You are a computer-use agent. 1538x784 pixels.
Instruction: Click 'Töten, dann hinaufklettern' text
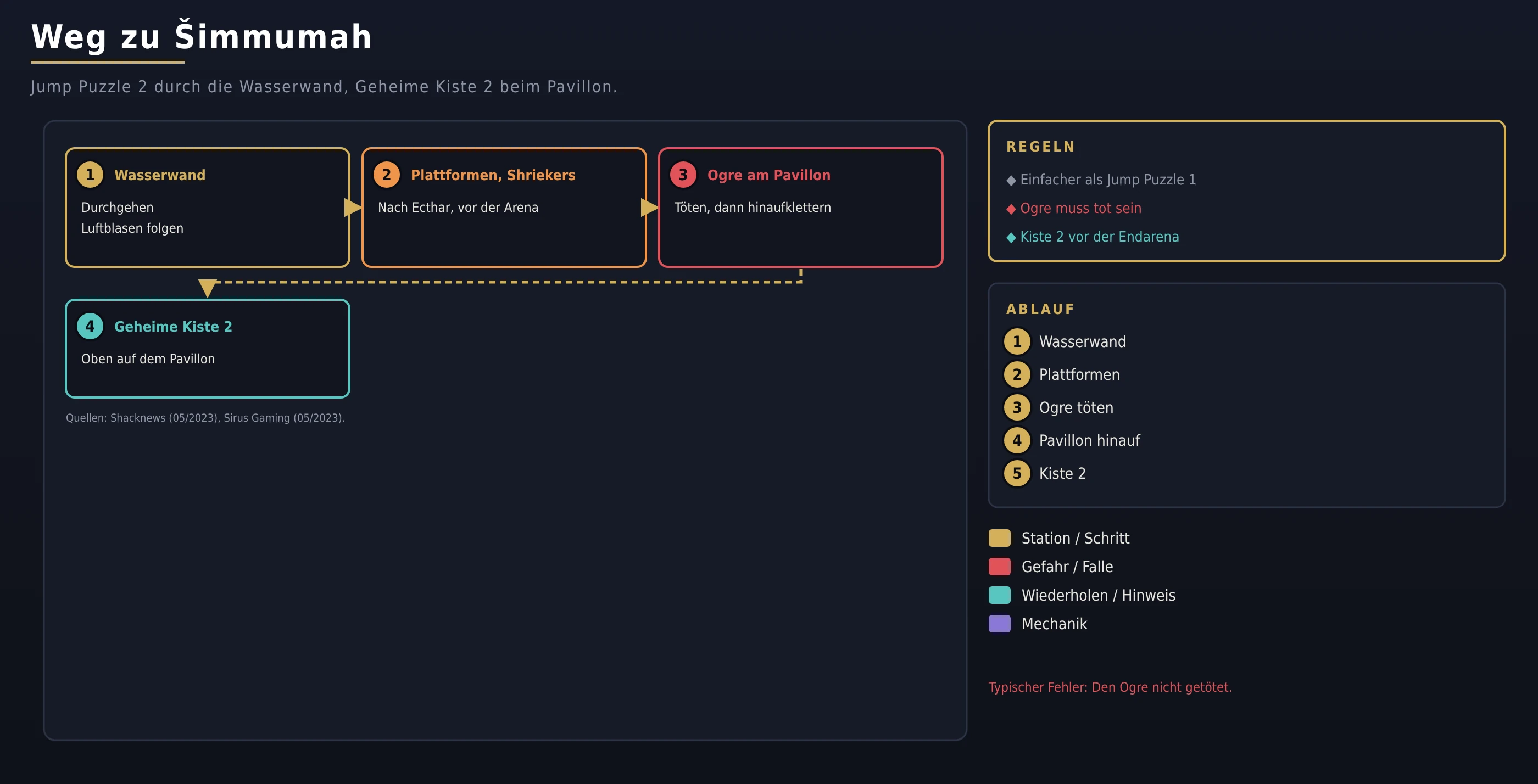(x=753, y=208)
